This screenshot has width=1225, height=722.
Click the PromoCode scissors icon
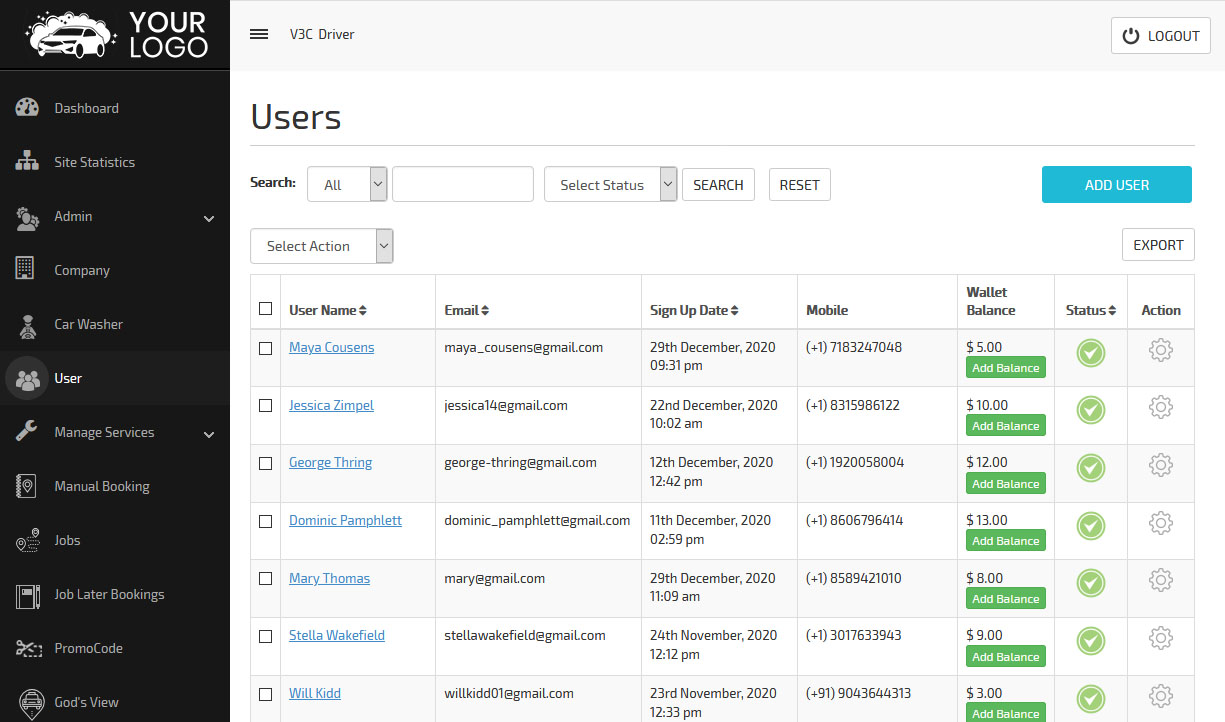[x=27, y=648]
